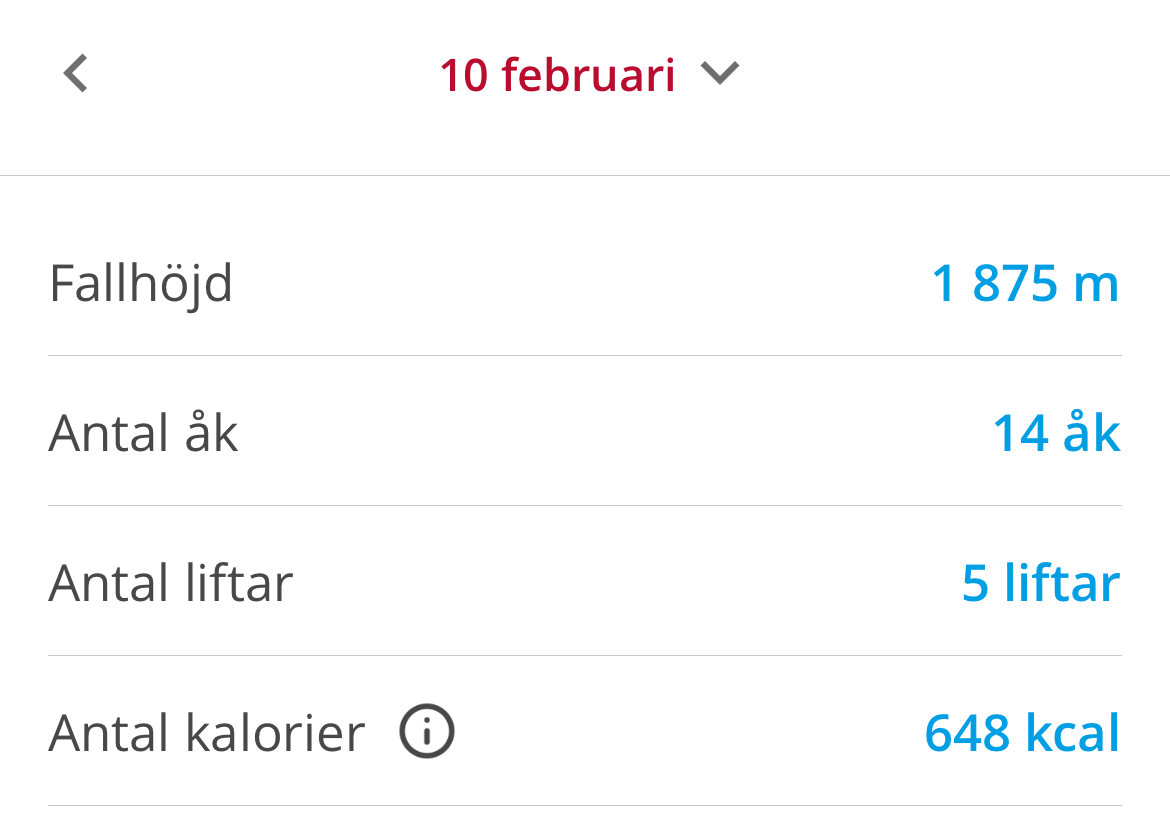
Task: Tap the 5 liftar value
Action: [1041, 583]
